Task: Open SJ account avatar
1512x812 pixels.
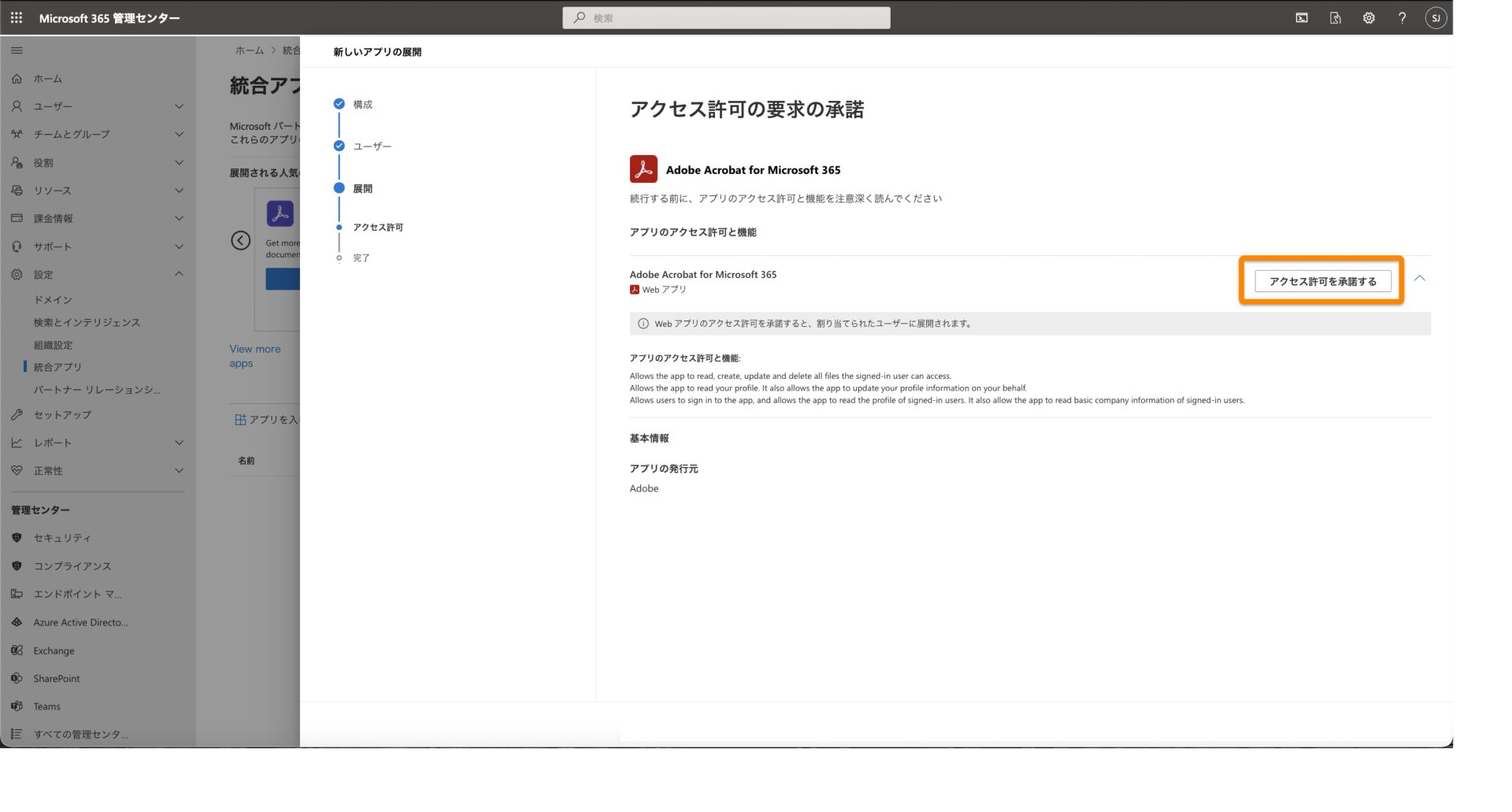Action: coord(1436,17)
